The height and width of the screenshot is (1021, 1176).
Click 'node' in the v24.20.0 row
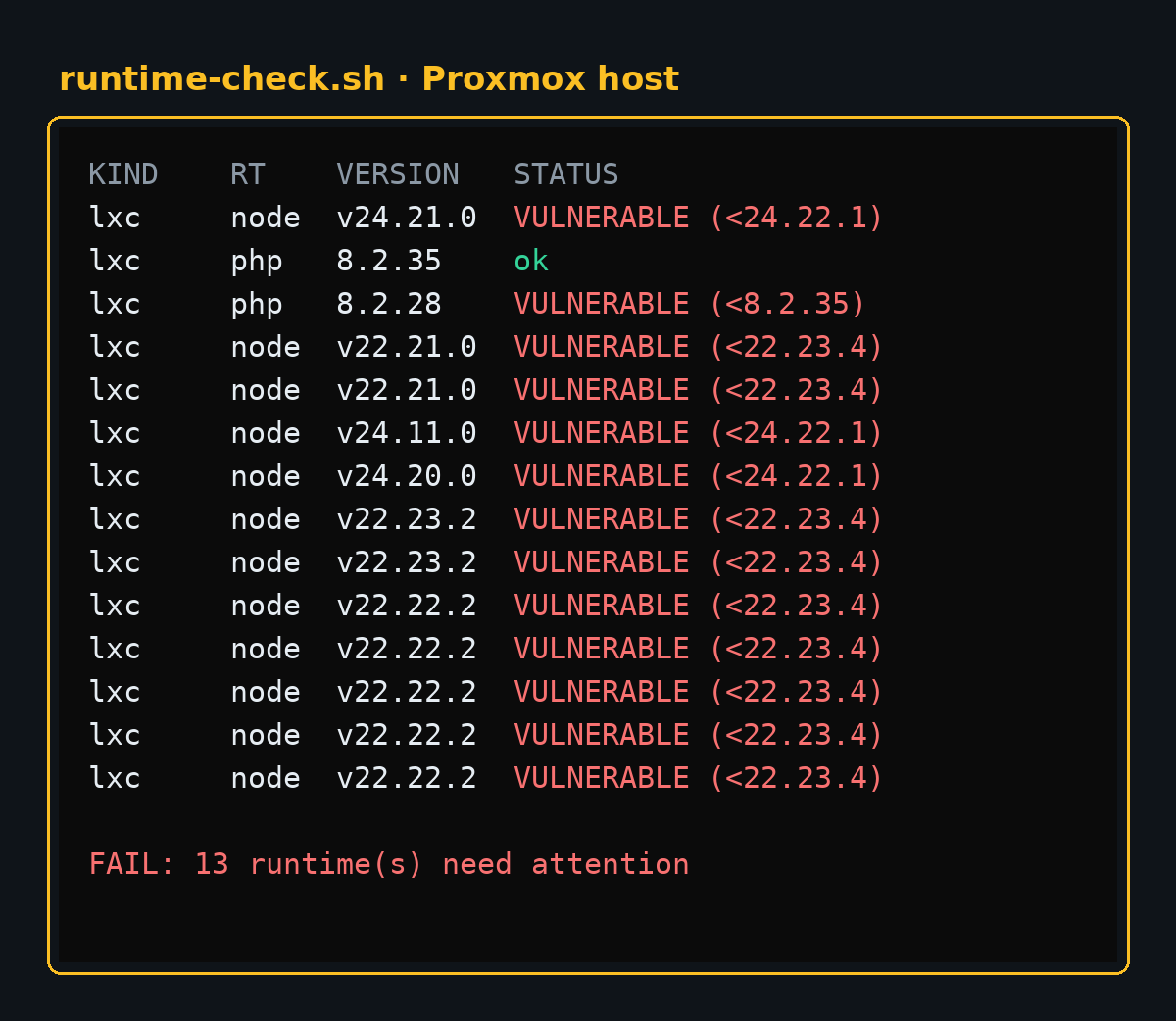point(266,476)
